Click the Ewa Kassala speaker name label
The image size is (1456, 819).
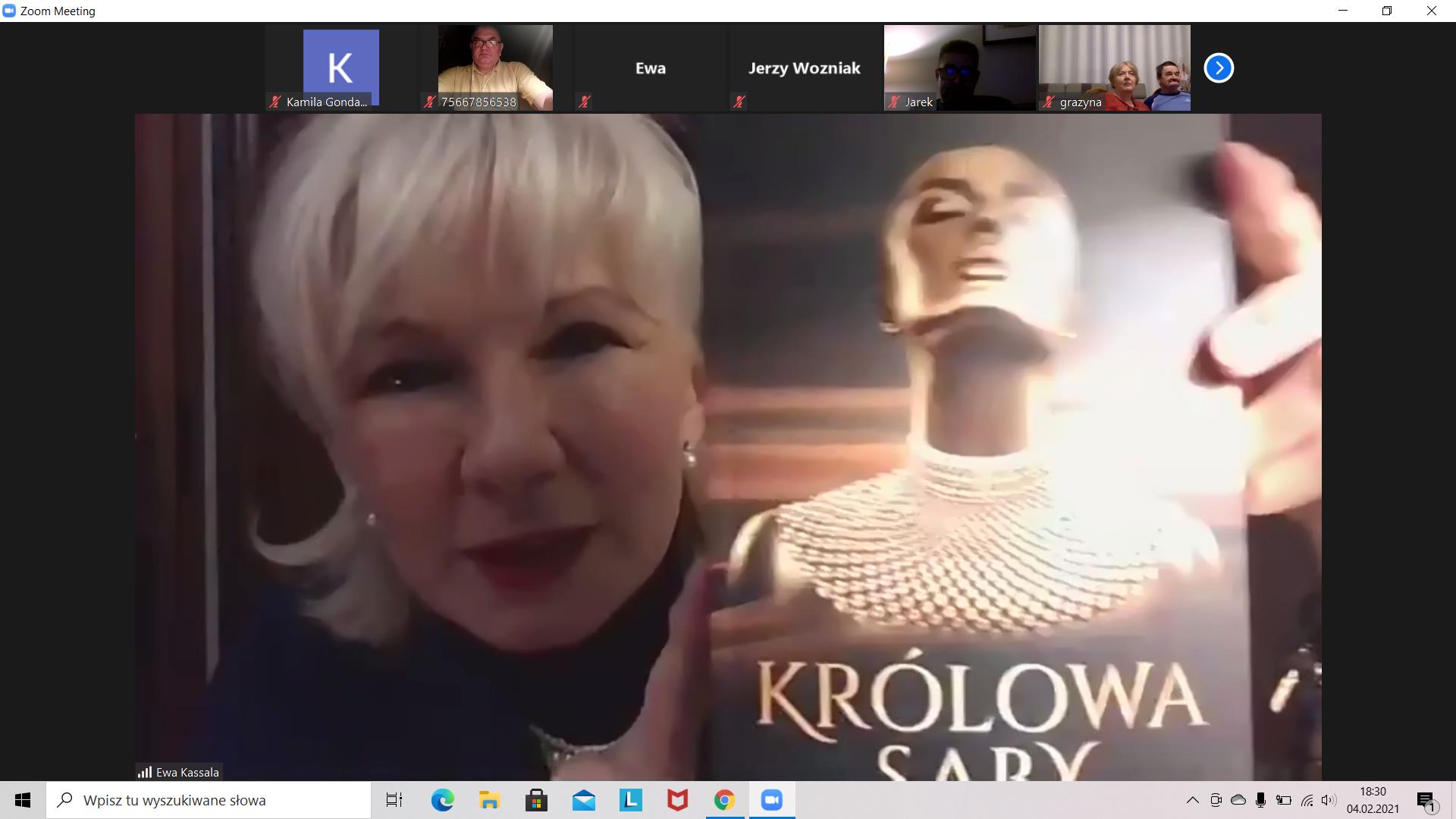point(187,772)
